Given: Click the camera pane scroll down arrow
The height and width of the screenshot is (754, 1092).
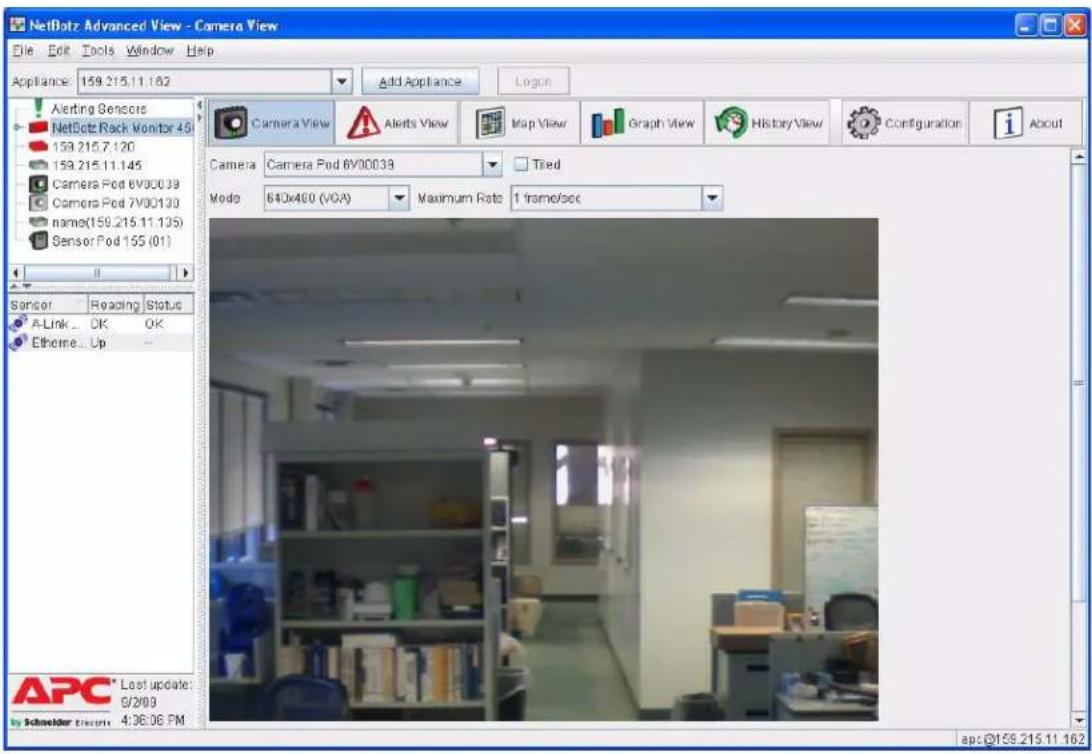Looking at the screenshot, I should click(x=1079, y=721).
